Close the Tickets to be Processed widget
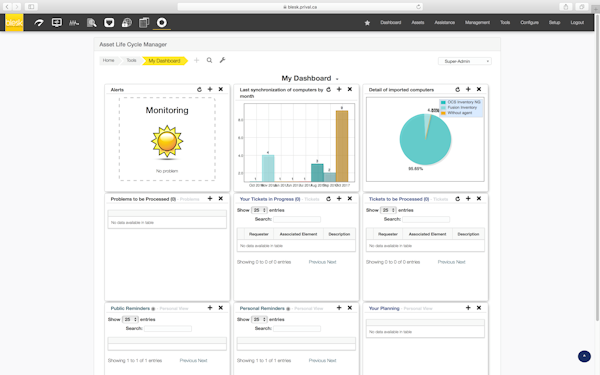Screen dimensions: 600x375 [479, 199]
